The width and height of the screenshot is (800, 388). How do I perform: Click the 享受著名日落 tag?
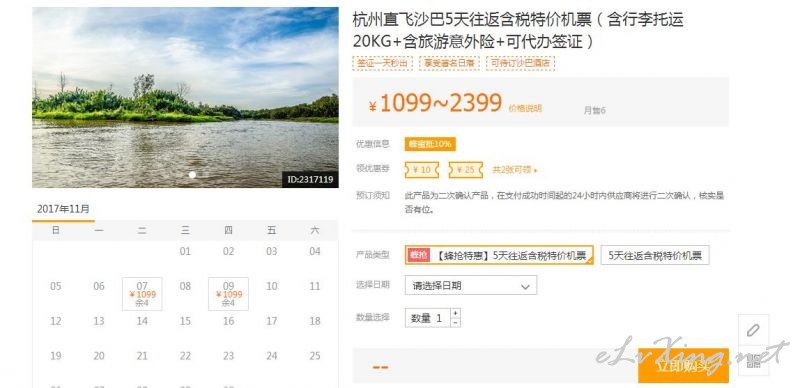pos(449,63)
